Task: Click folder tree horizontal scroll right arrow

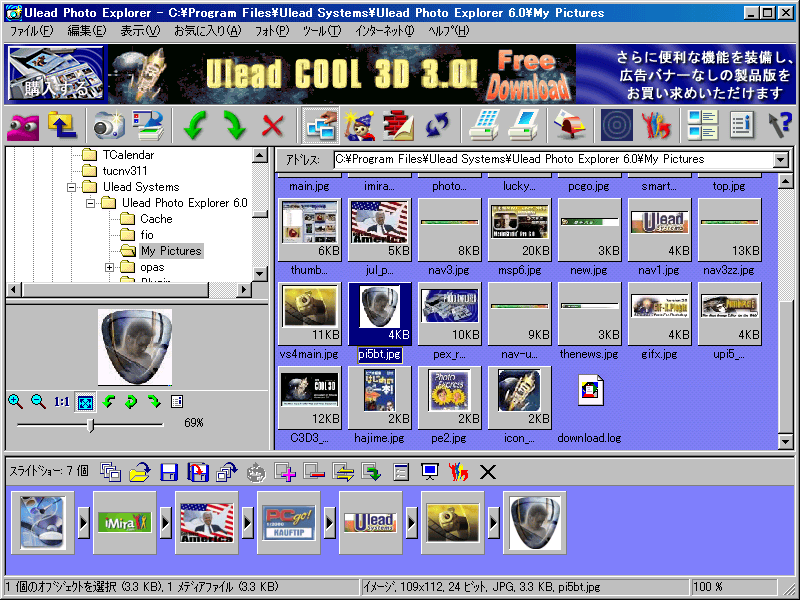Action: click(x=243, y=290)
